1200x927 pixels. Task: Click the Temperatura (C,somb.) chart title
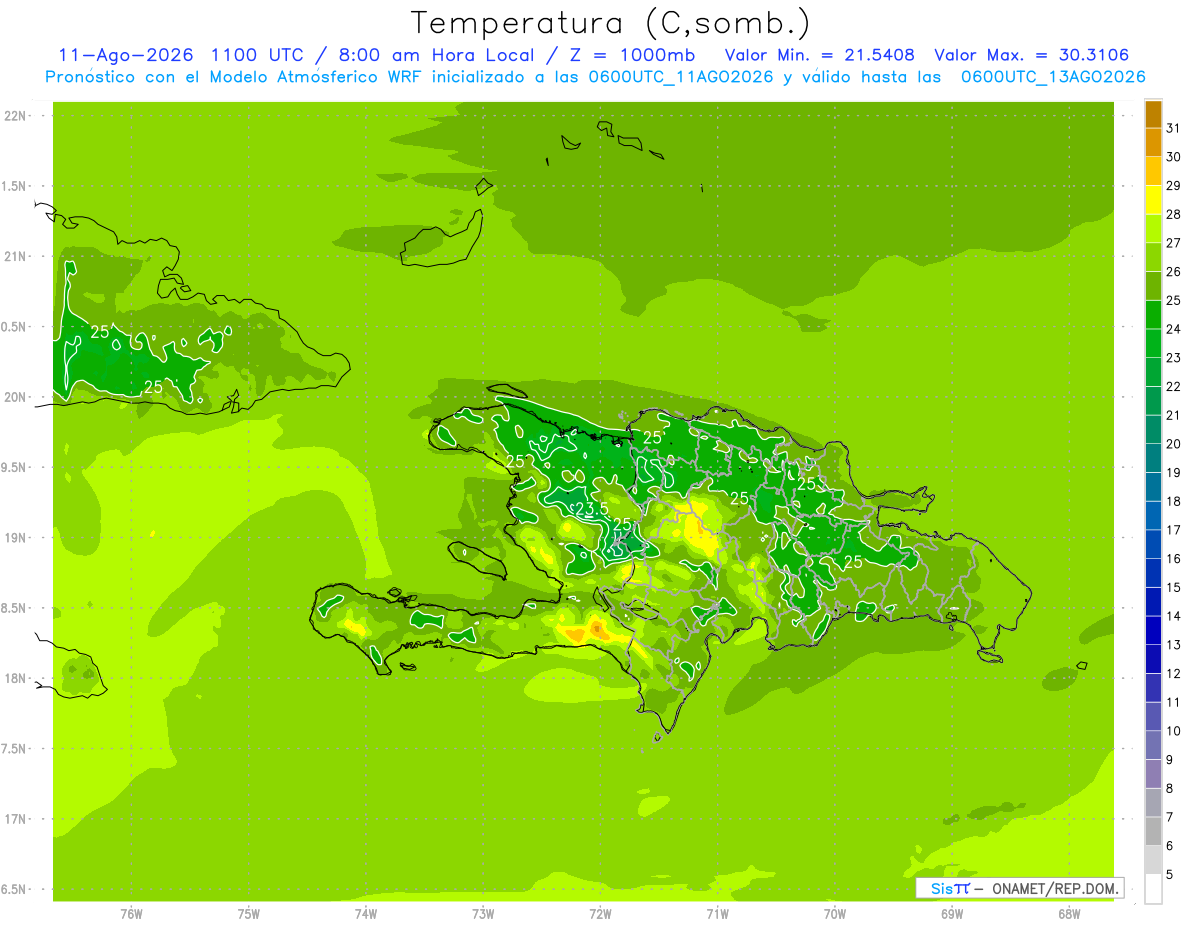point(610,23)
